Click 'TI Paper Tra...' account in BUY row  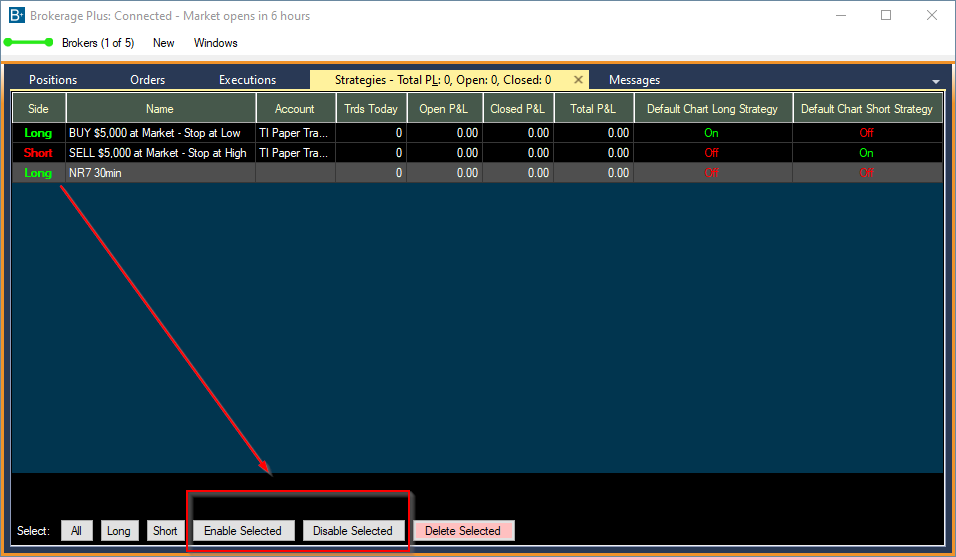[x=295, y=133]
